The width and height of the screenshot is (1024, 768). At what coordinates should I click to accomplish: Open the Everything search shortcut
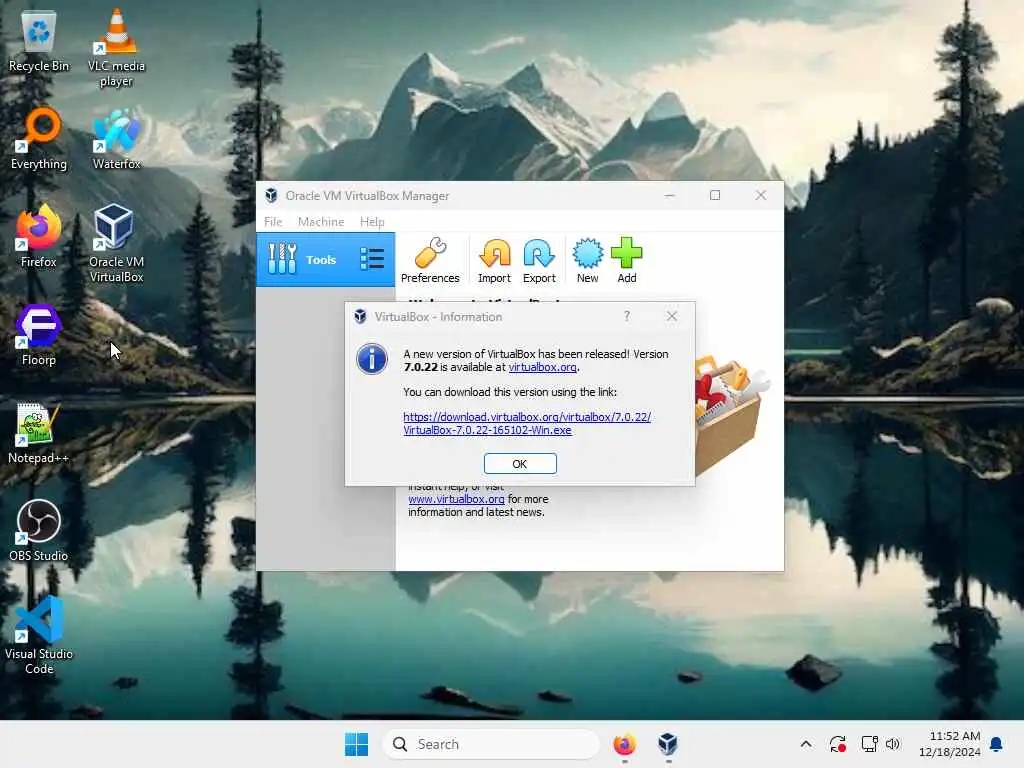click(x=39, y=139)
